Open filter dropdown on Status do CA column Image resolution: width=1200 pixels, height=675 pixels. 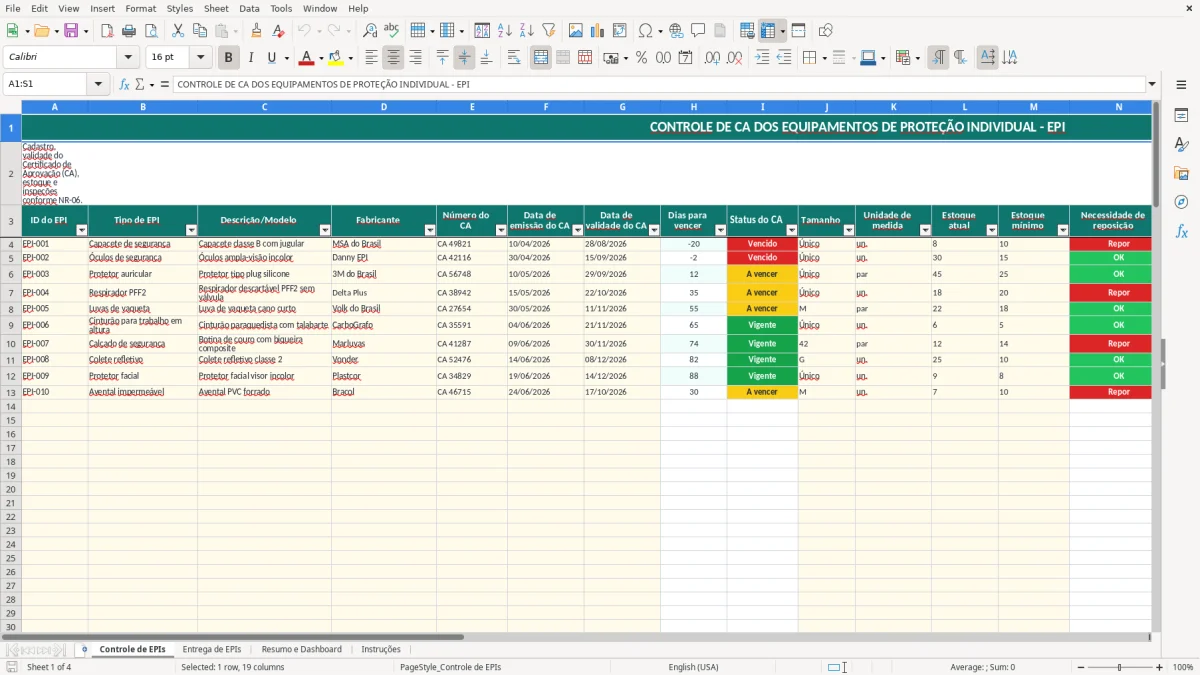tap(791, 230)
